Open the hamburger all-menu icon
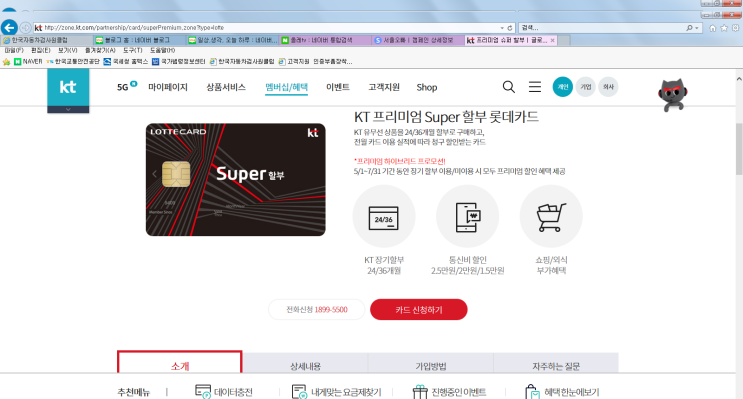Screen dimensions: 743x399 pyautogui.click(x=535, y=87)
